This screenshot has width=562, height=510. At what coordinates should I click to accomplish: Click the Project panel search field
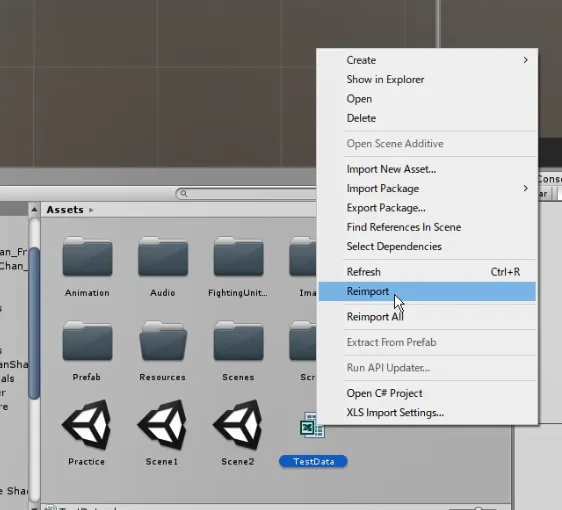(247, 194)
